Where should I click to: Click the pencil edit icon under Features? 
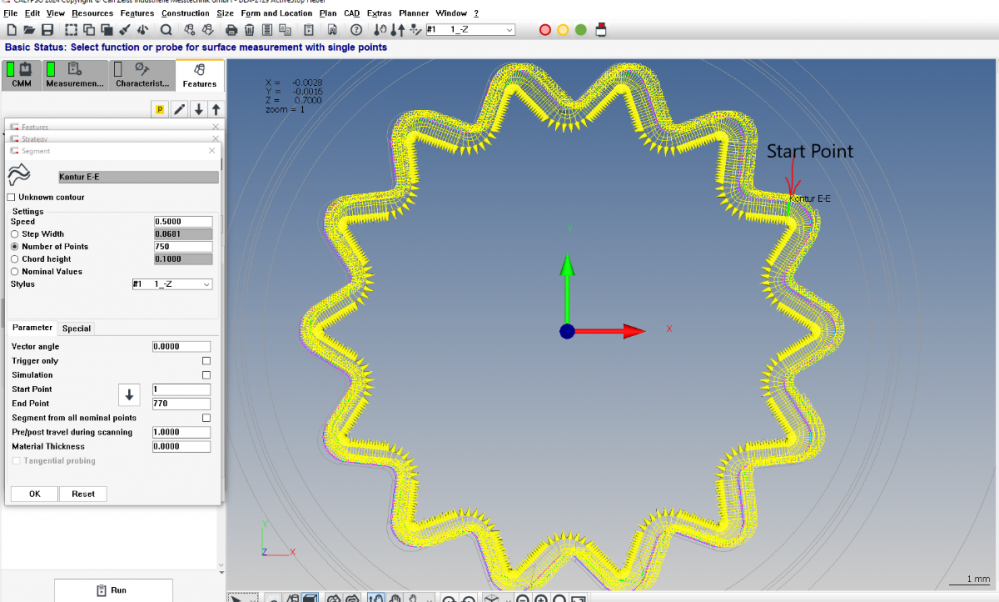point(179,109)
